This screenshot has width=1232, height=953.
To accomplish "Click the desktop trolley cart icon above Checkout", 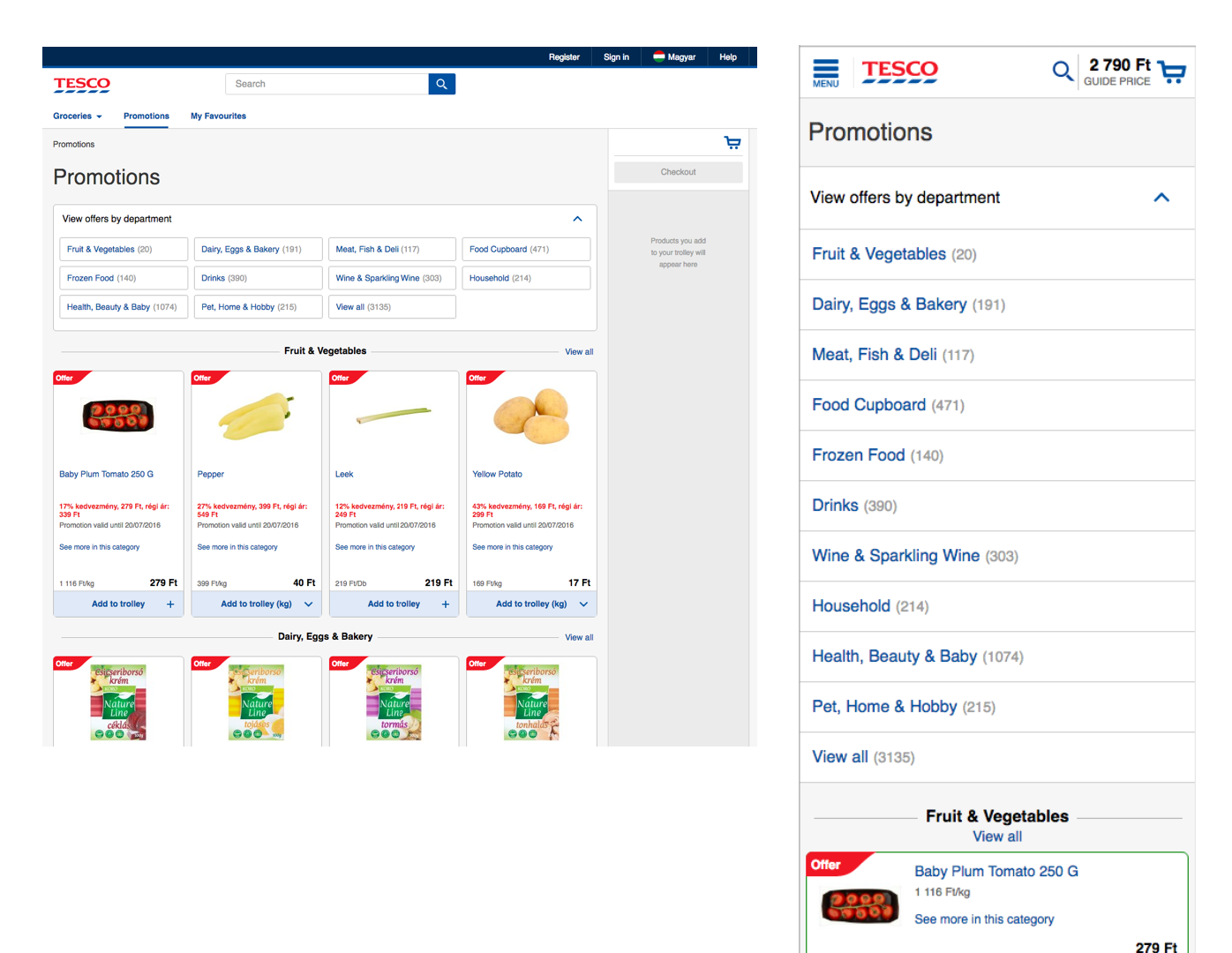I will (x=732, y=143).
